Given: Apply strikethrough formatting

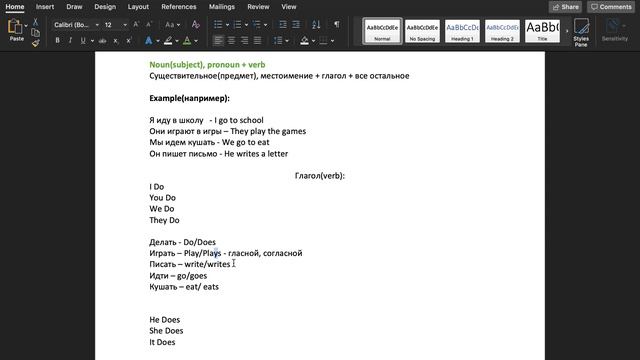Looking at the screenshot, I should pyautogui.click(x=102, y=41).
